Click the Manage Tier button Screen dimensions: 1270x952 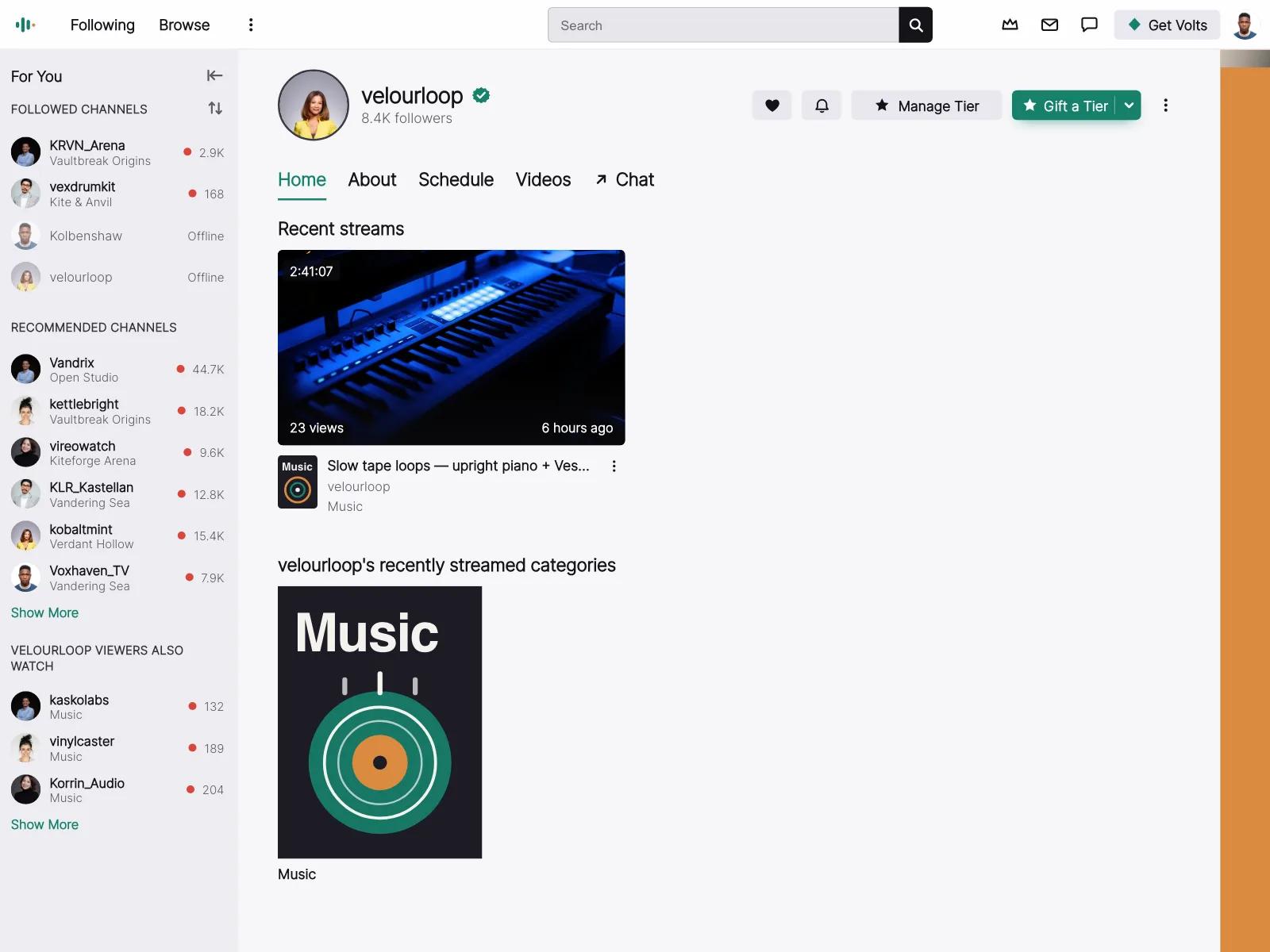click(926, 106)
